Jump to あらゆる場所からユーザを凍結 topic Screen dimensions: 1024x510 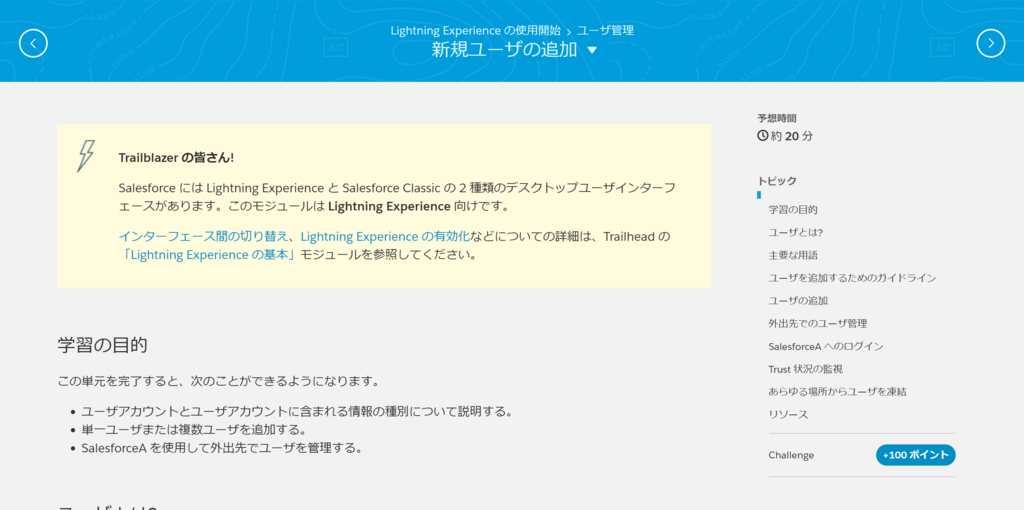point(837,392)
